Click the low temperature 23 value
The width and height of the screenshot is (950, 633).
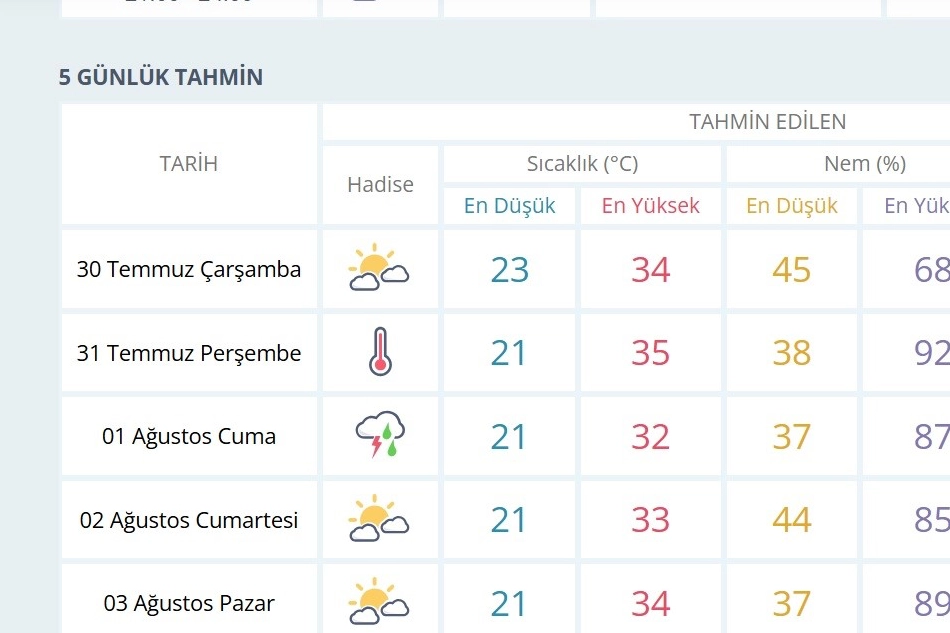pos(510,269)
